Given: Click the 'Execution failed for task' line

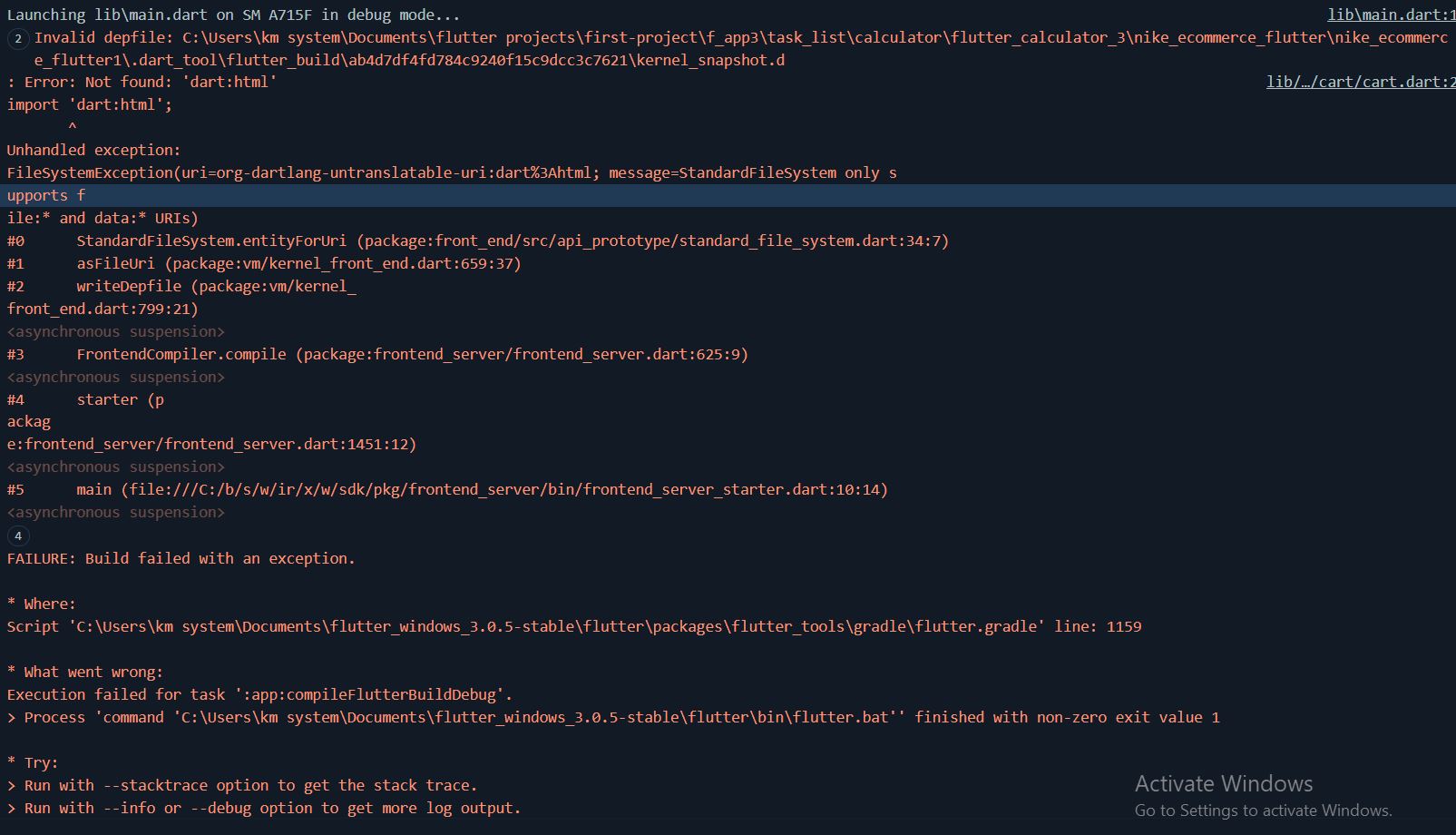Looking at the screenshot, I should pos(259,694).
